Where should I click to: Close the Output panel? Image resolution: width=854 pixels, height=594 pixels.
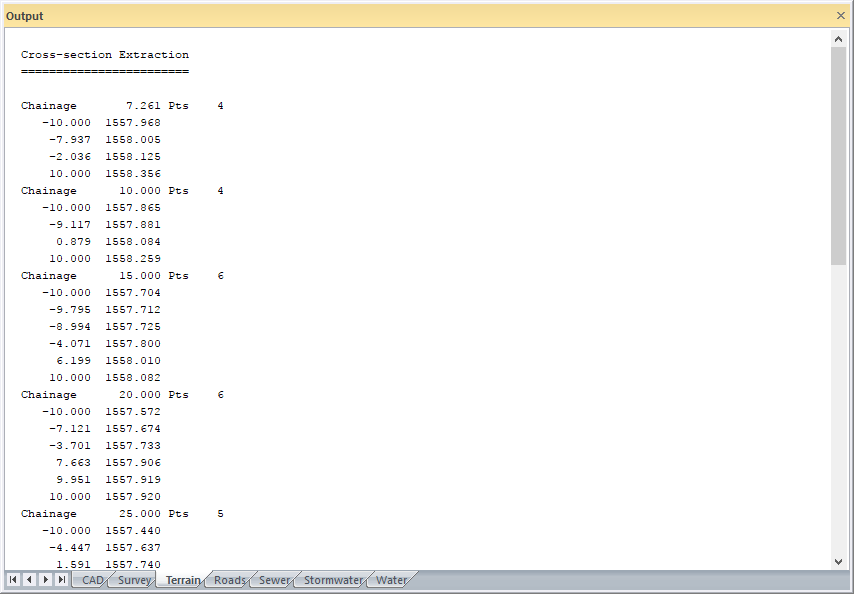click(x=840, y=16)
